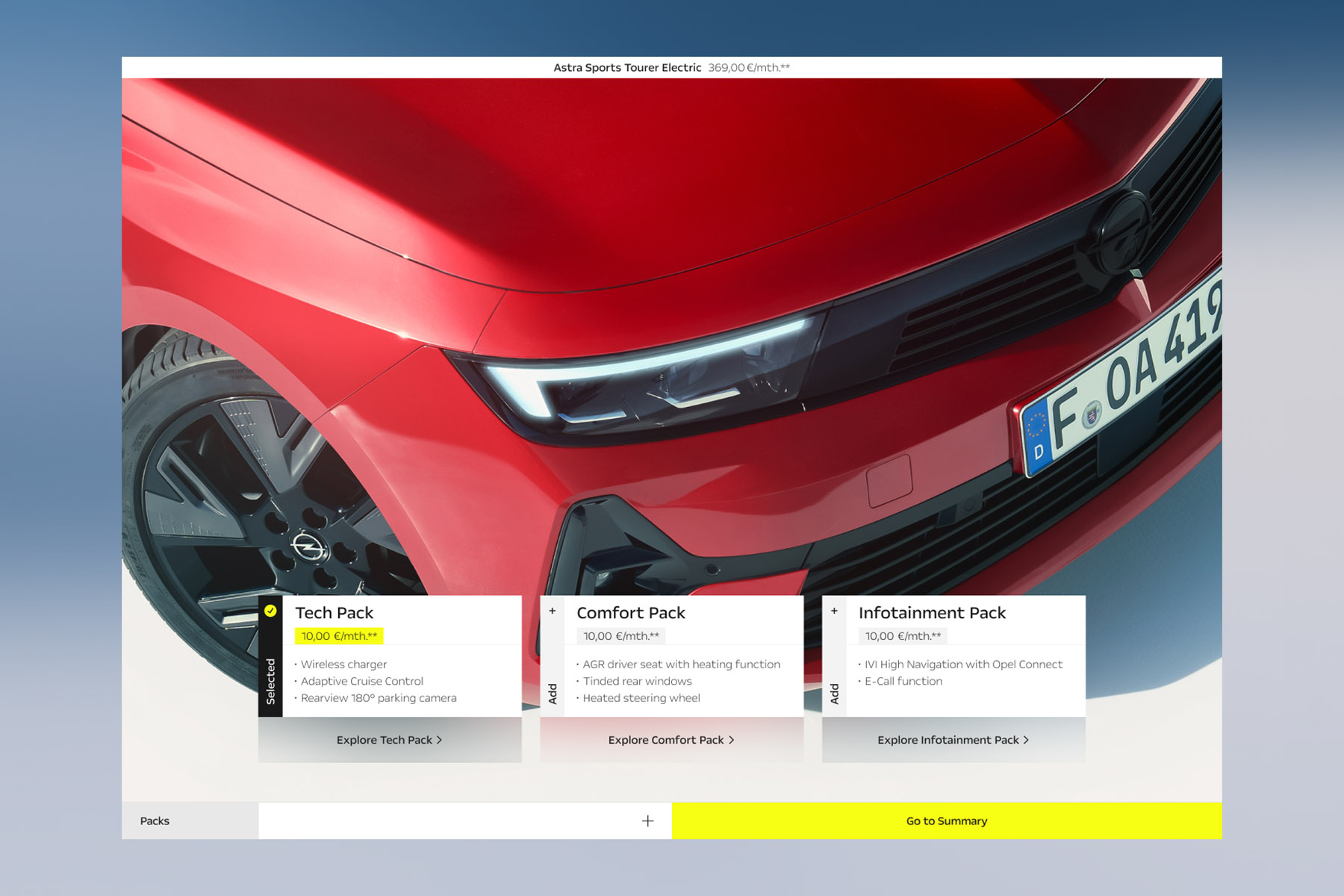Click Wireless charger feature text
This screenshot has width=1344, height=896.
[343, 665]
